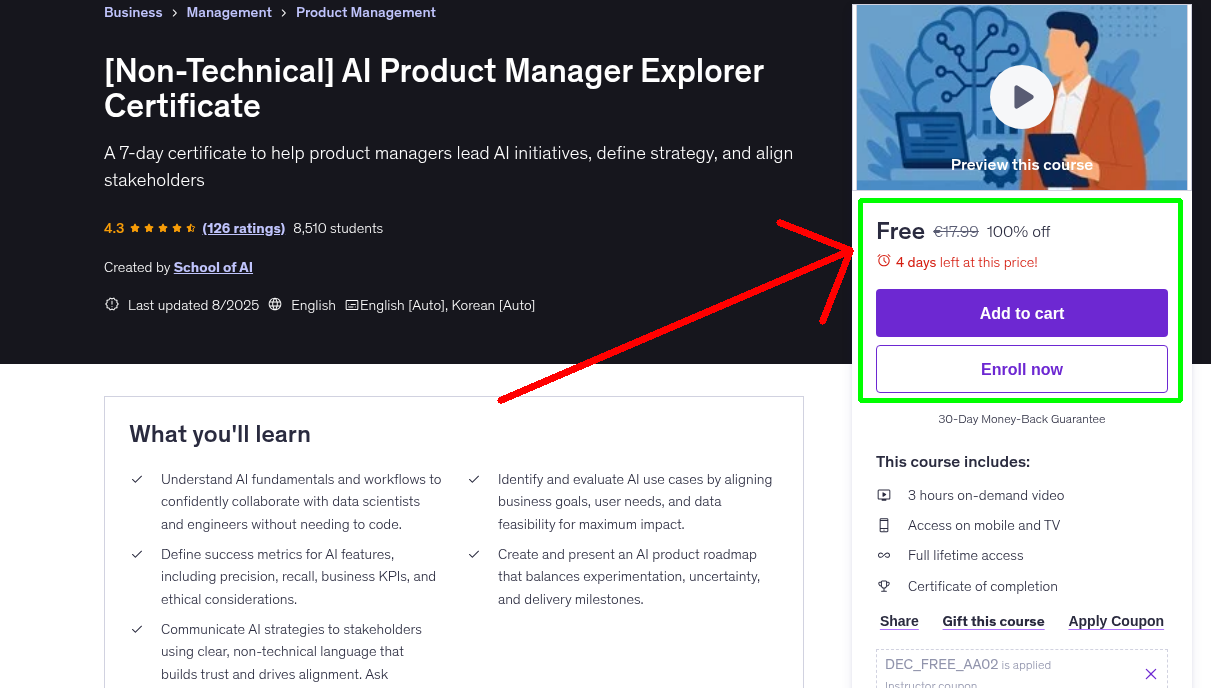Click the full lifetime access infinity icon
1211x688 pixels.
point(884,555)
